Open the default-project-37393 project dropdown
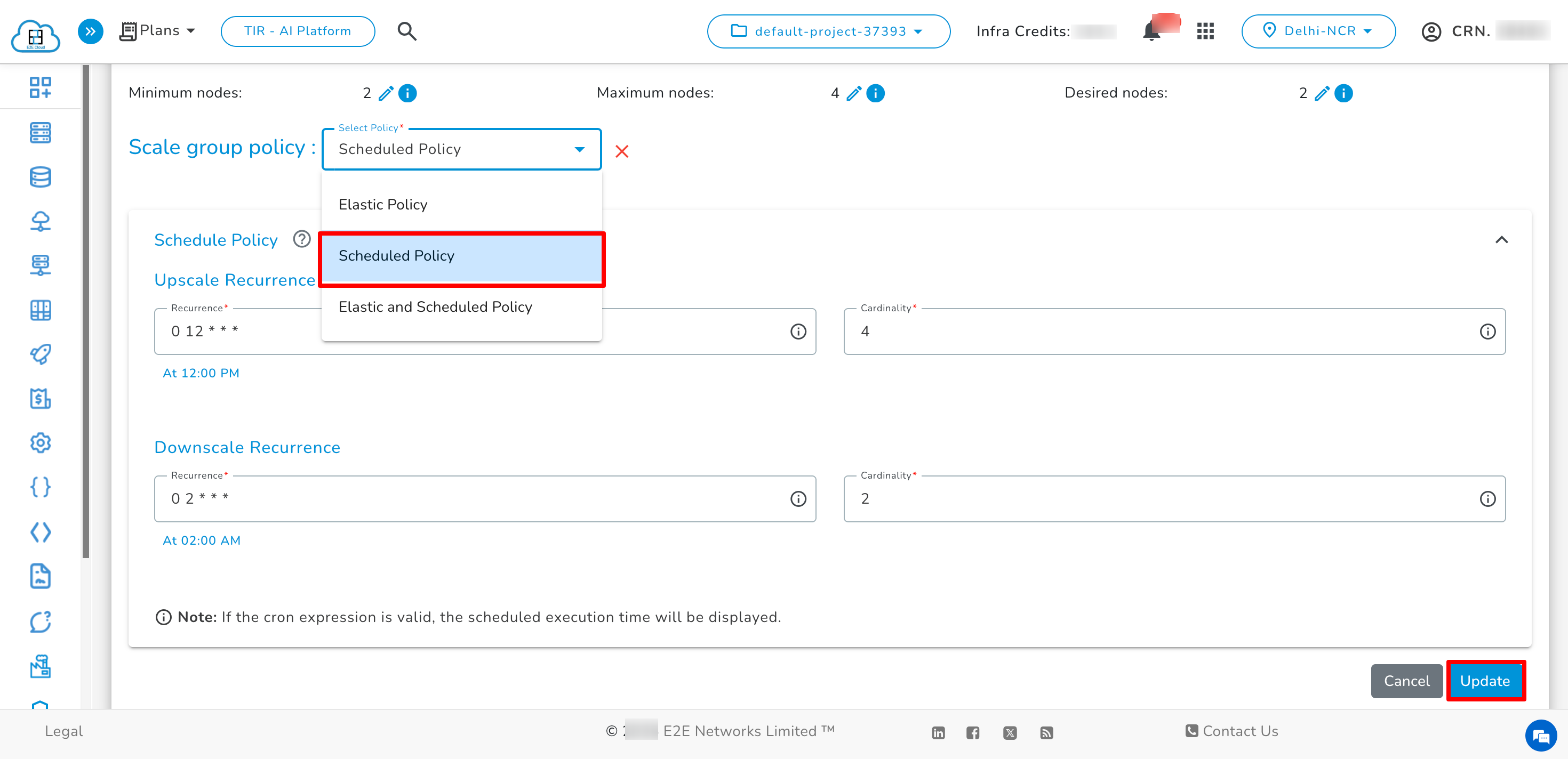This screenshot has height=759, width=1568. (x=828, y=31)
